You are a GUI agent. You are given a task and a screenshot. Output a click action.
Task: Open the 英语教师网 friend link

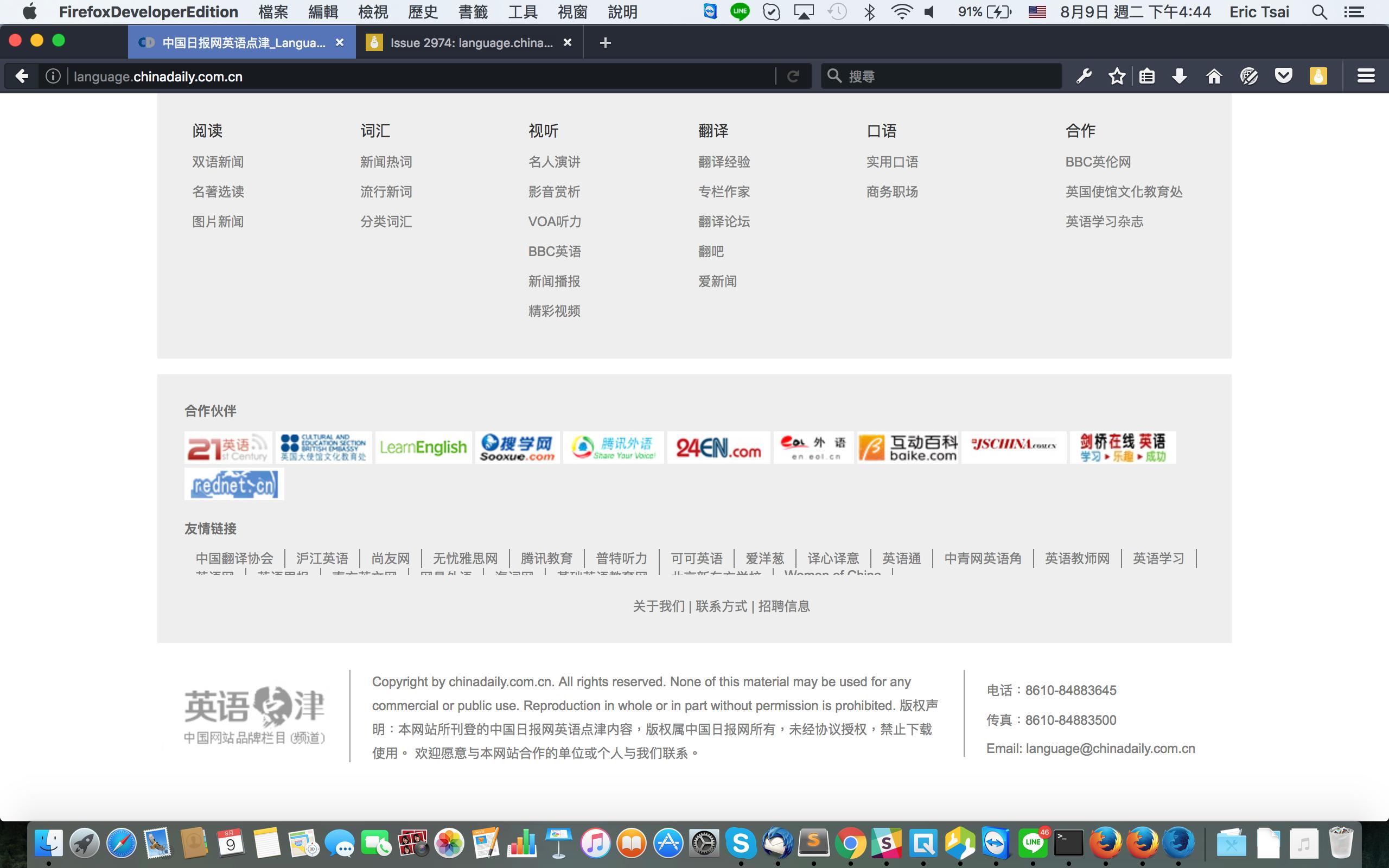1078,559
